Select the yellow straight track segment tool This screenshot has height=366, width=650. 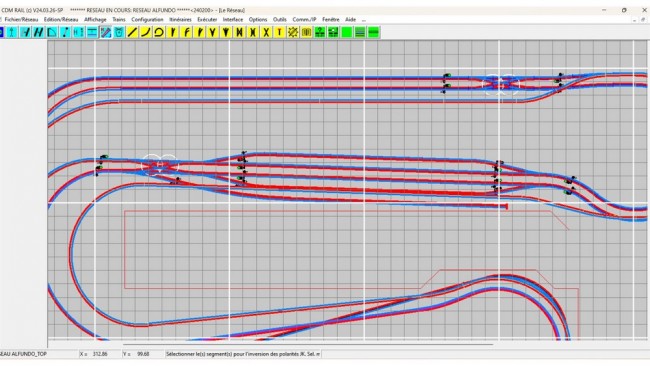[x=132, y=32]
